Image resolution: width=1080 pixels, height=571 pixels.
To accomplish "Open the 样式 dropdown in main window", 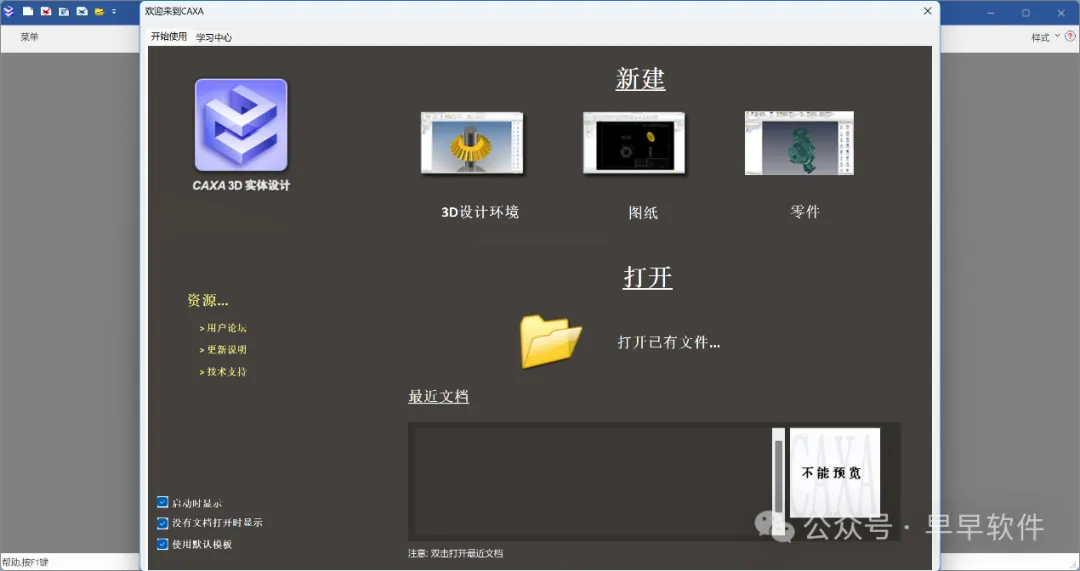I will 1044,37.
